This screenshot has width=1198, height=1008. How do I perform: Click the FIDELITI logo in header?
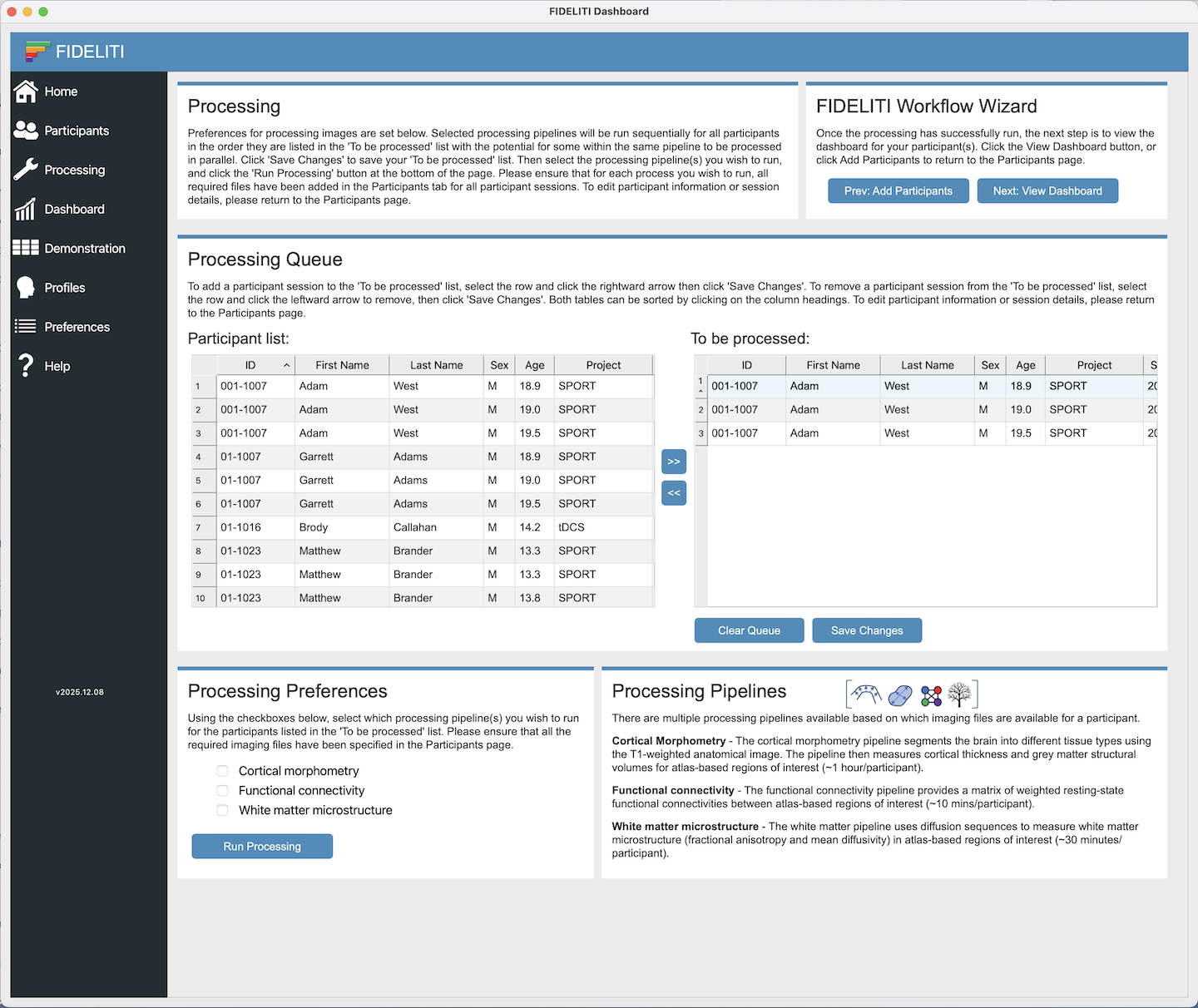[x=37, y=52]
